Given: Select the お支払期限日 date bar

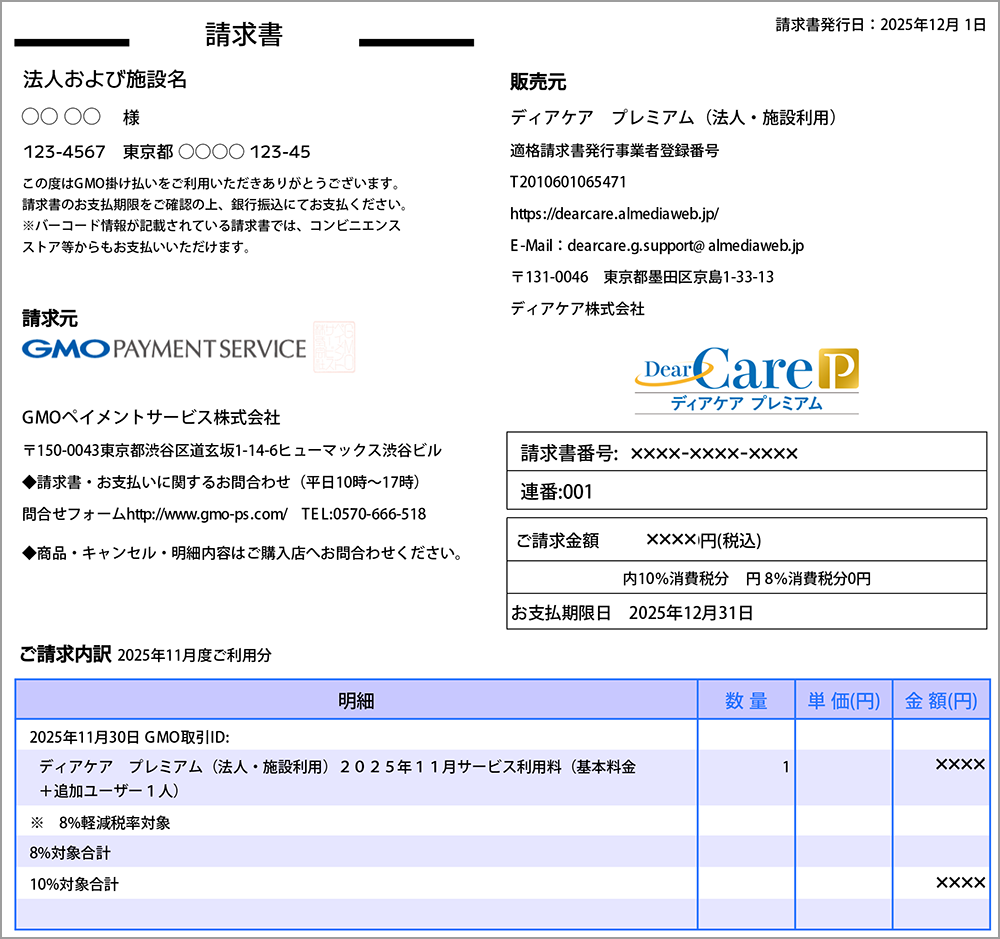Looking at the screenshot, I should 746,613.
